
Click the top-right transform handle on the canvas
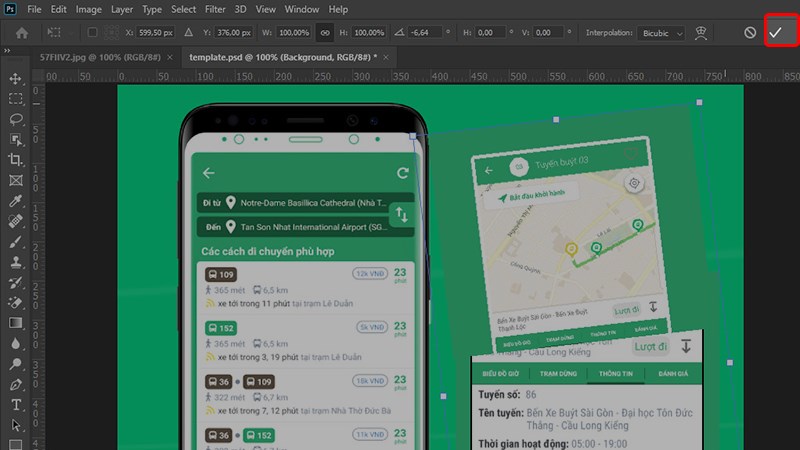pos(698,103)
